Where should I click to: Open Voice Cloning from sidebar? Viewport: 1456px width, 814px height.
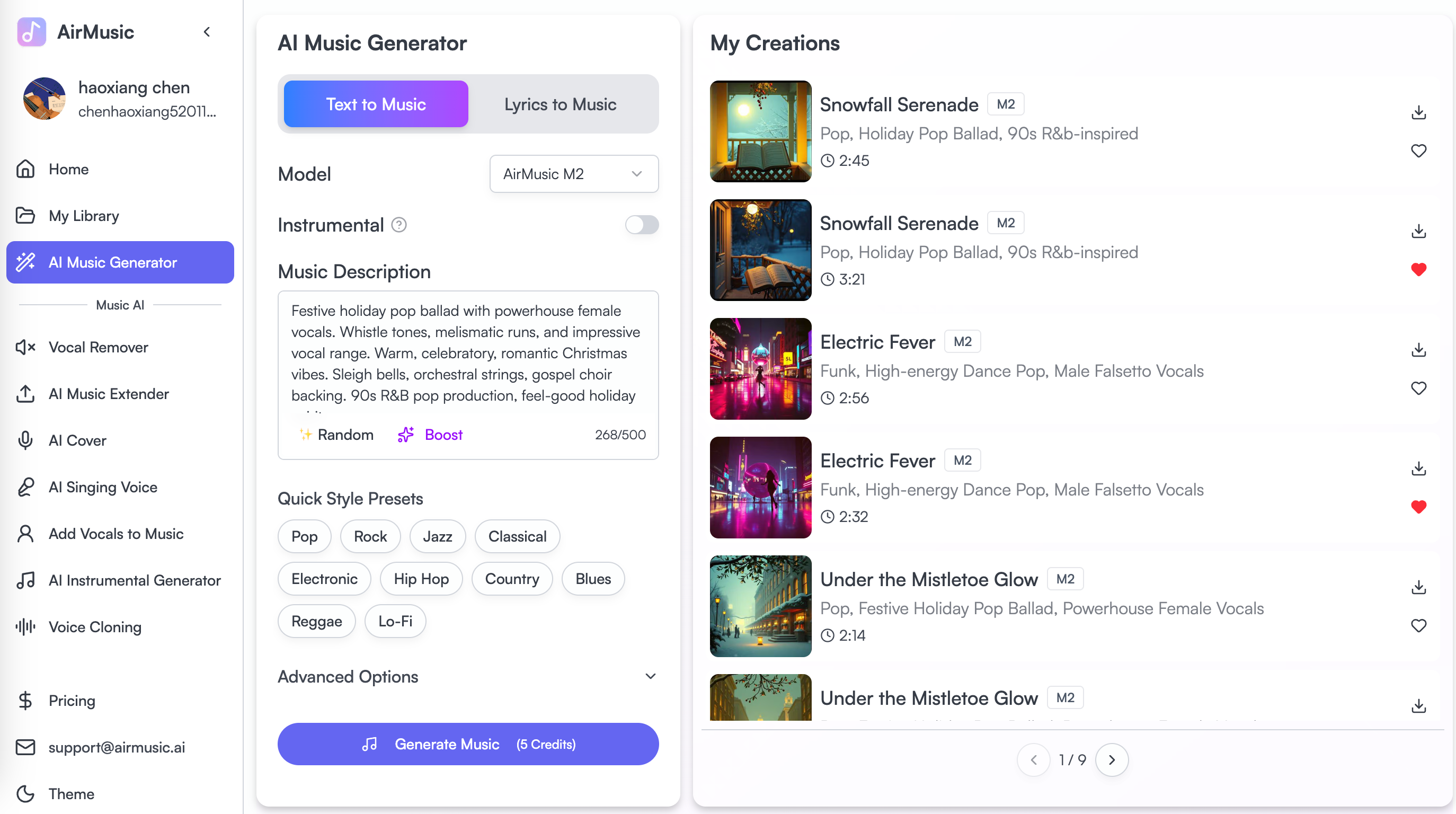94,627
